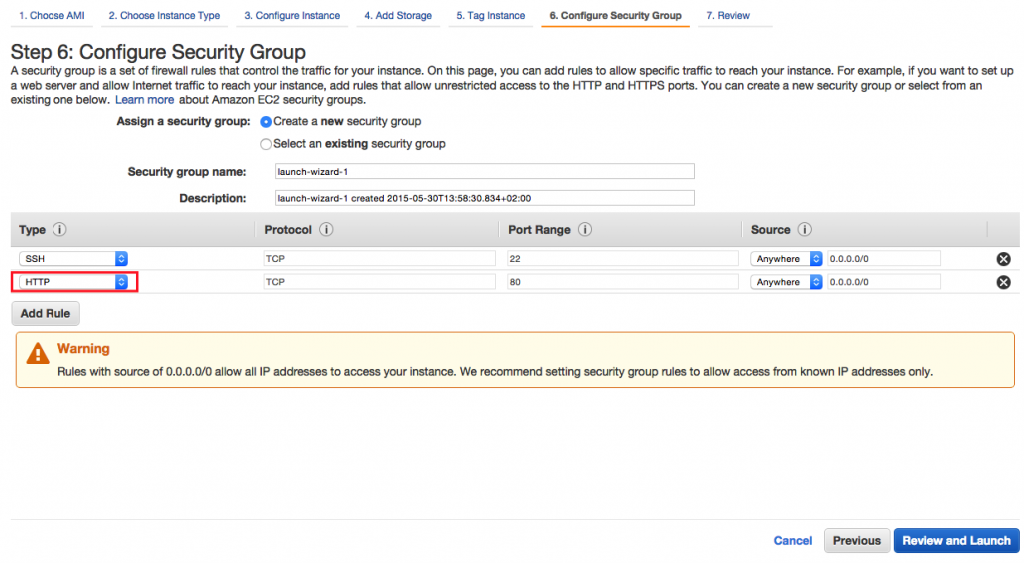1024x563 pixels.
Task: Click the info icon next to Port Range
Action: pyautogui.click(x=585, y=230)
